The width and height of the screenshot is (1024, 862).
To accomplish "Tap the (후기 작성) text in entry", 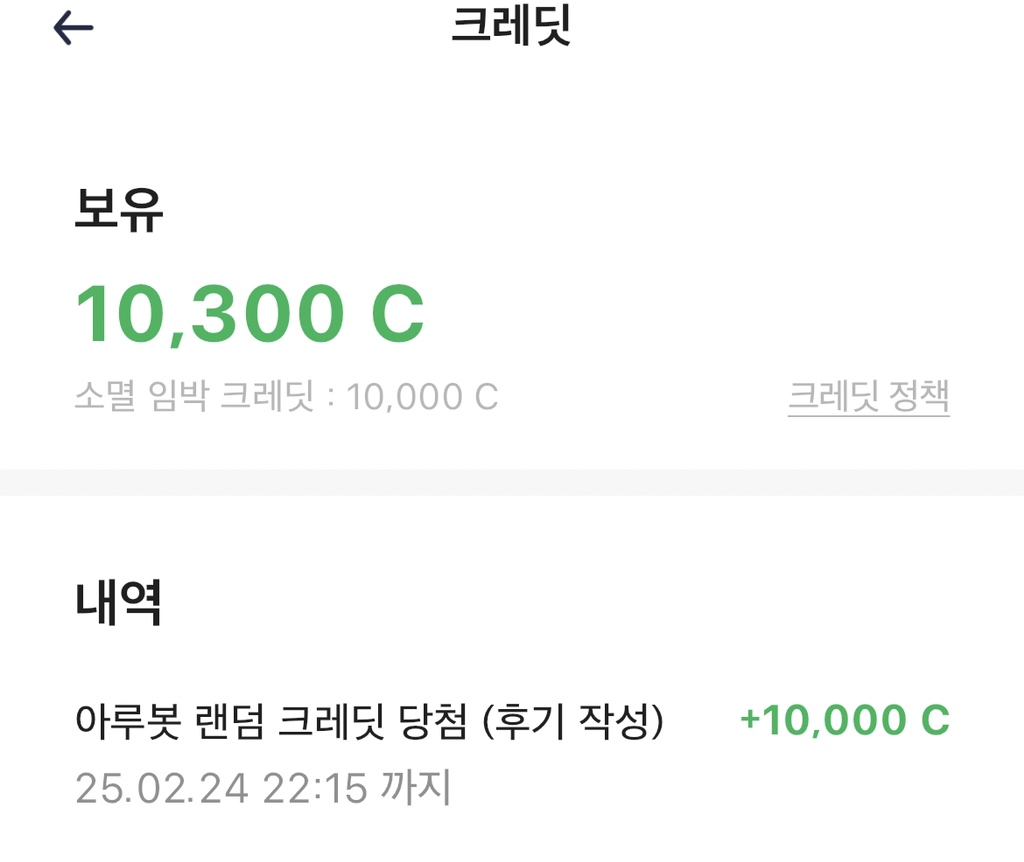I will pyautogui.click(x=572, y=721).
